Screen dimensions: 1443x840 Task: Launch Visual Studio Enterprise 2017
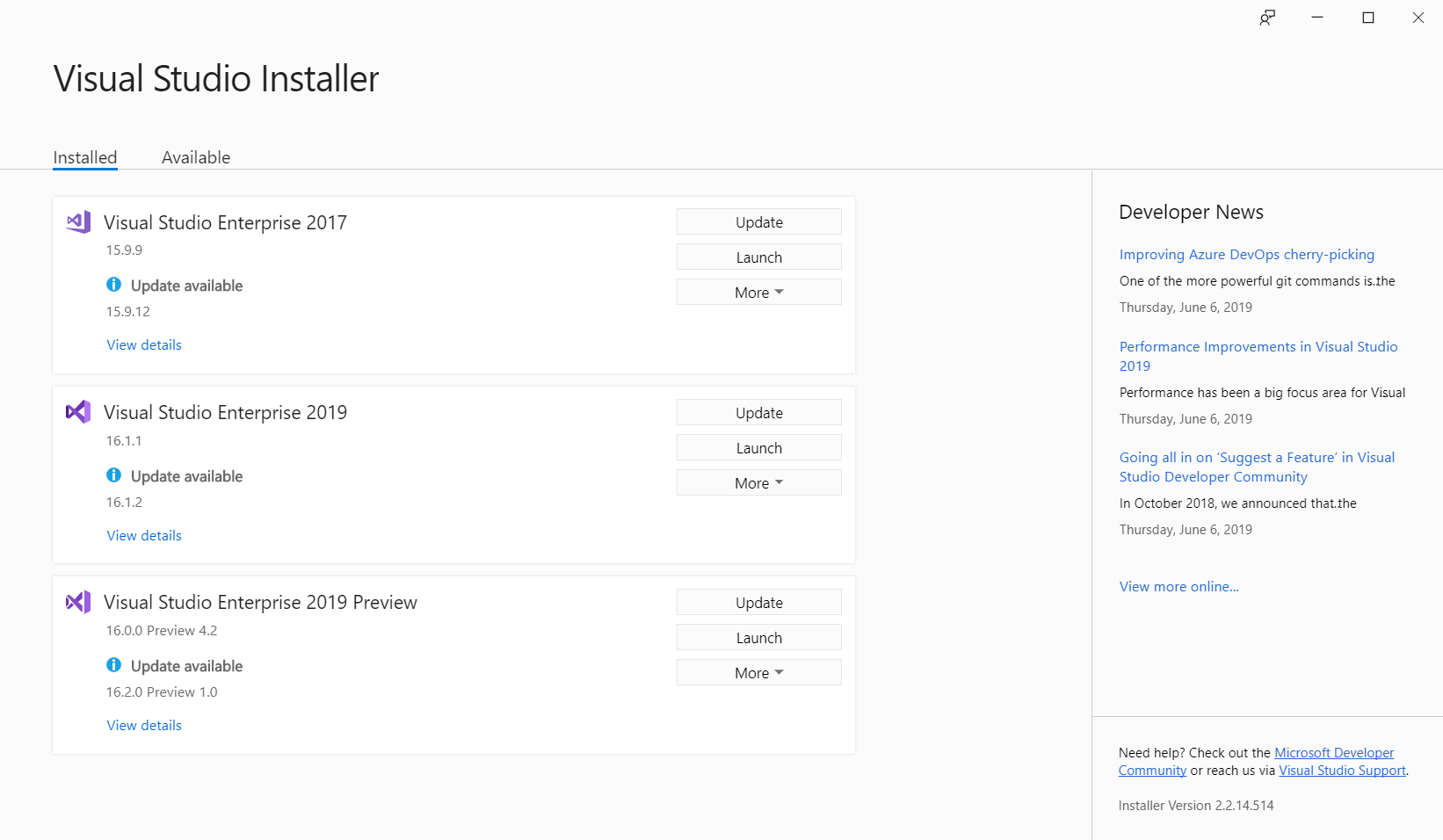click(x=759, y=257)
